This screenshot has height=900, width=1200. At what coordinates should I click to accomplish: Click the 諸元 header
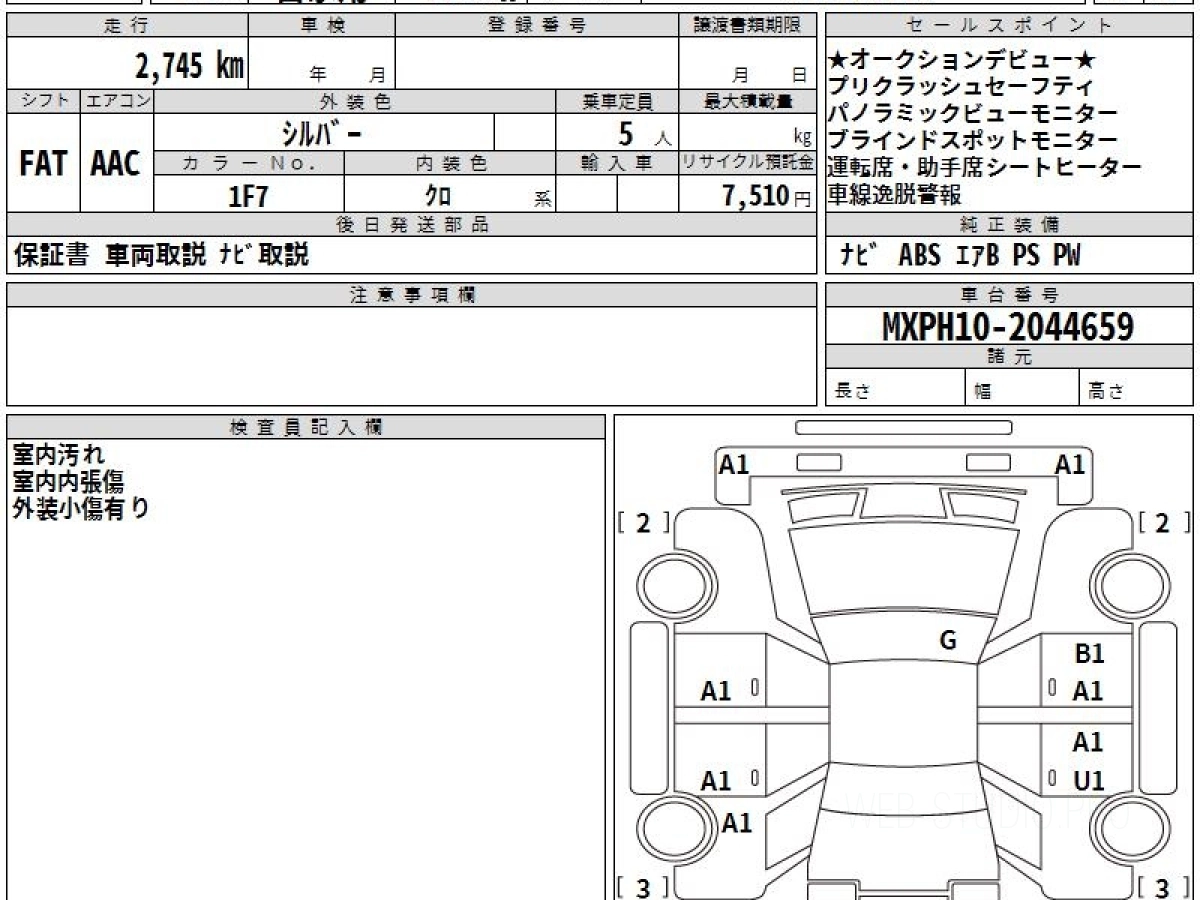1010,357
